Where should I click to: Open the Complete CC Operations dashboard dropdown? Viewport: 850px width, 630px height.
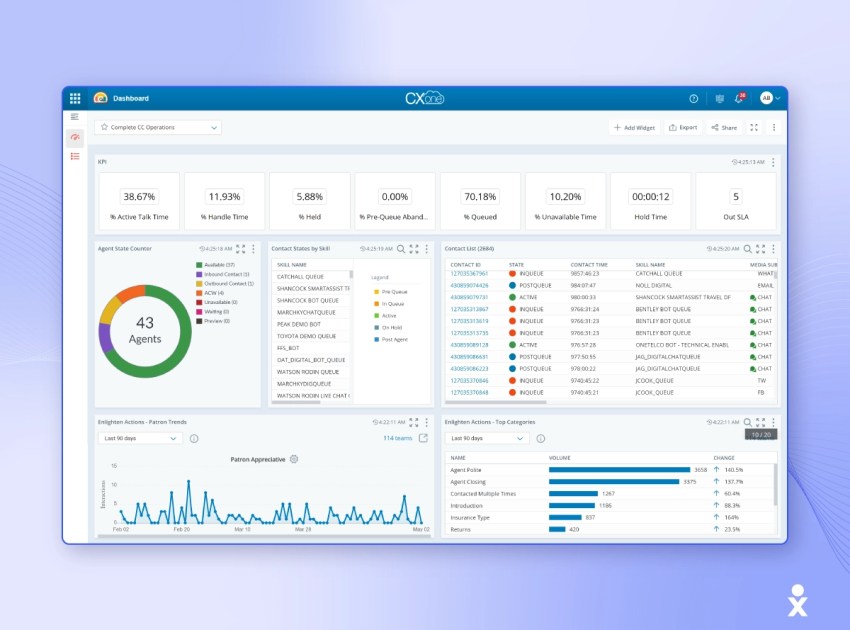pyautogui.click(x=213, y=126)
